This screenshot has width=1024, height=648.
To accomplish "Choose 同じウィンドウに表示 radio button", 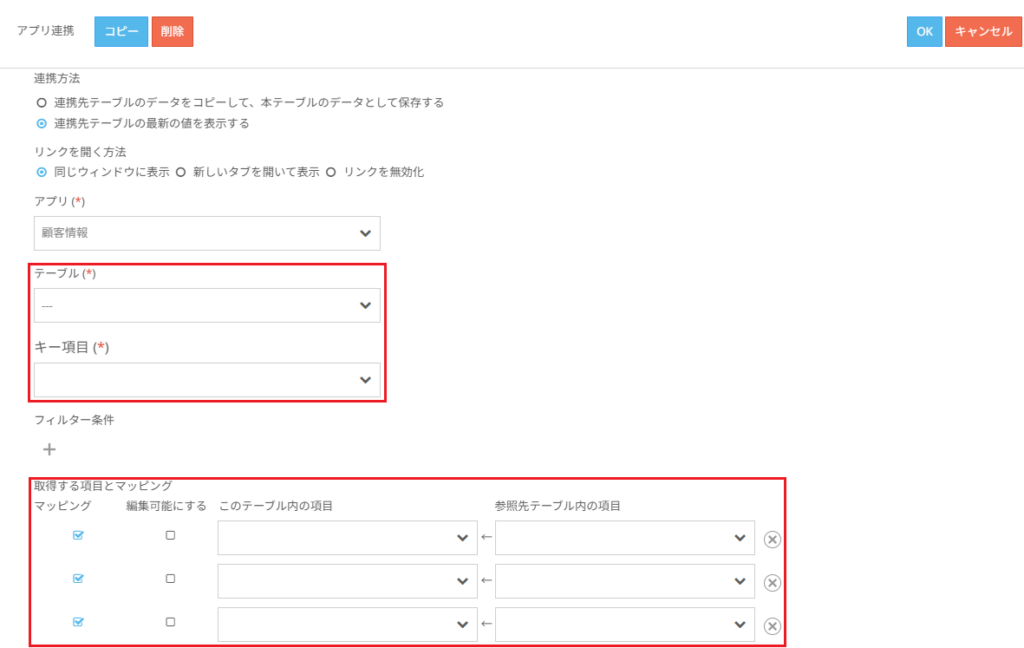I will point(41,172).
